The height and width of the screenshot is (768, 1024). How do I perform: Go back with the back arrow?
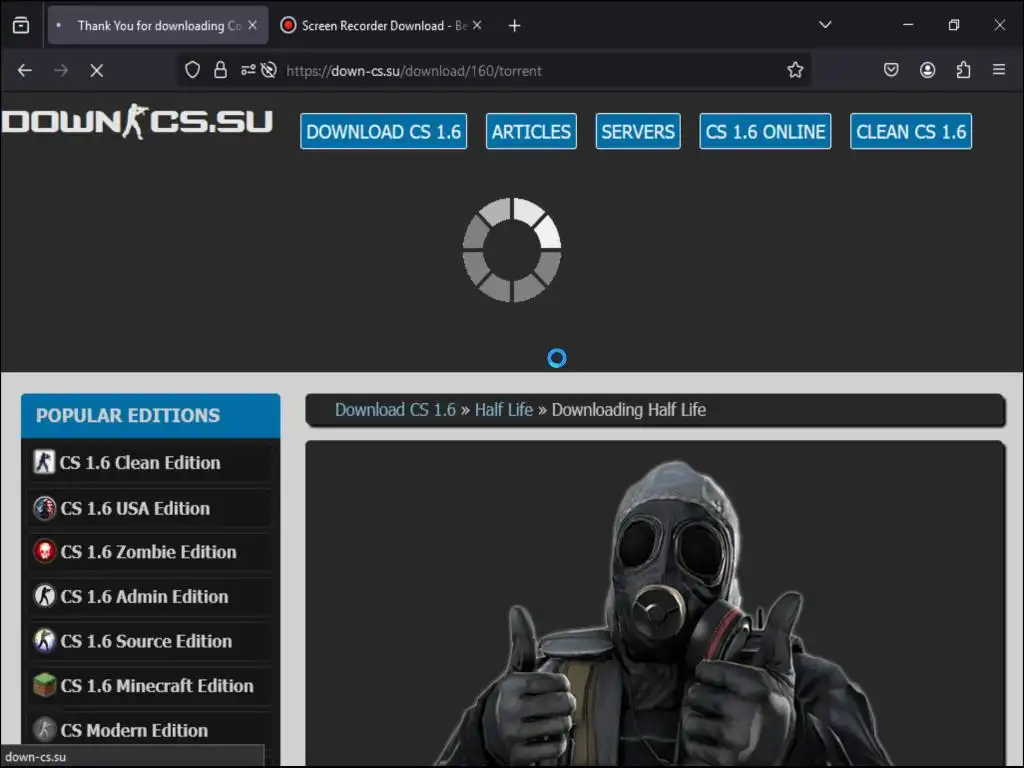(25, 71)
